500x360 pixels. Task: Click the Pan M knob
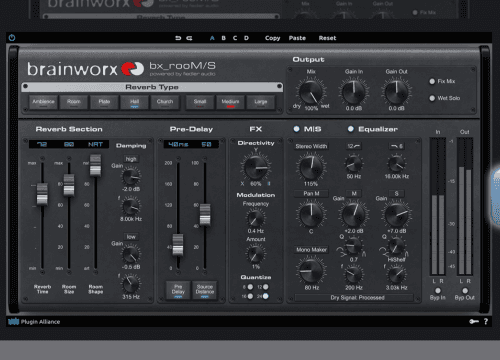click(311, 214)
